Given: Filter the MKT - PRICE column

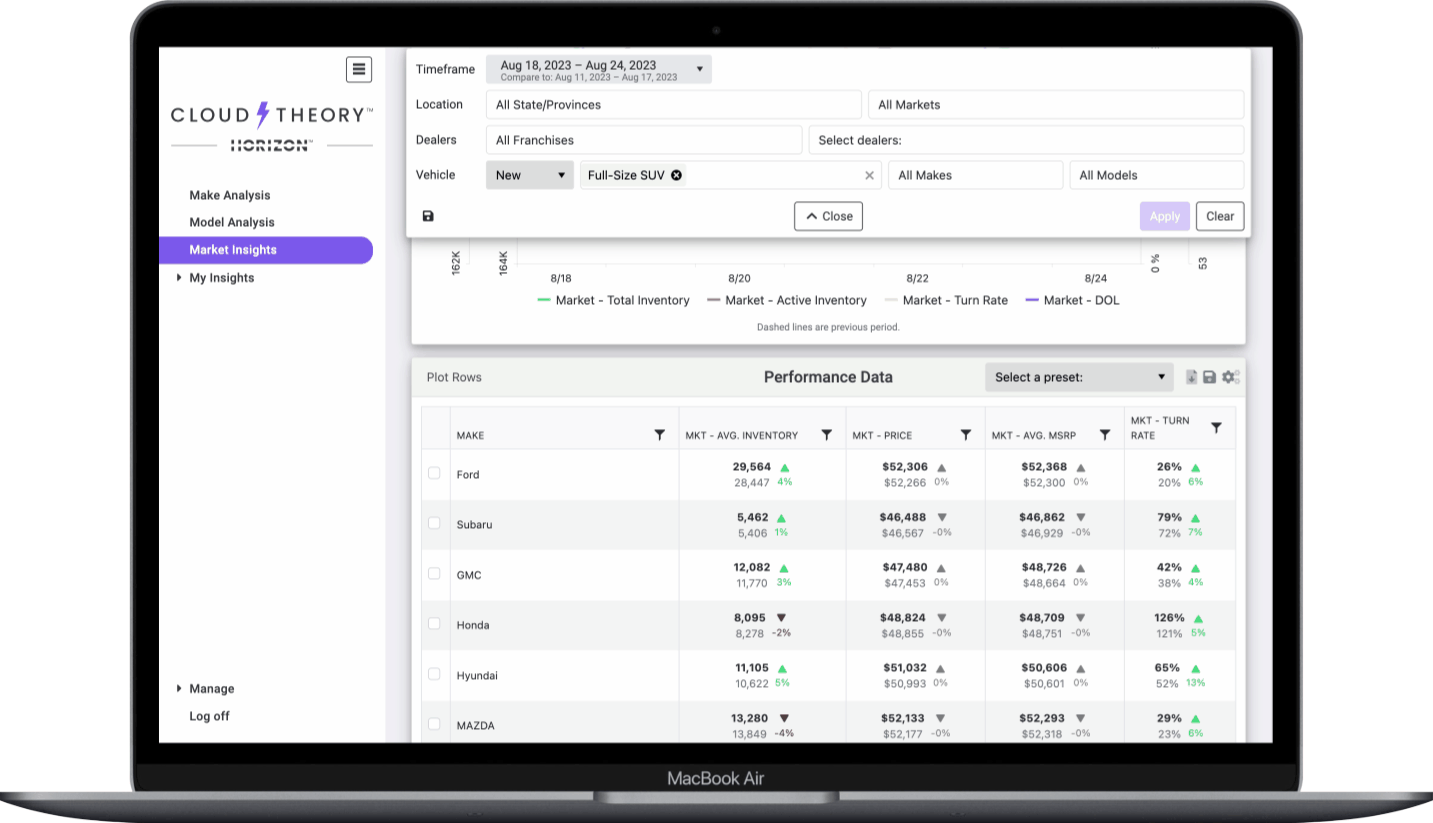Looking at the screenshot, I should (966, 435).
